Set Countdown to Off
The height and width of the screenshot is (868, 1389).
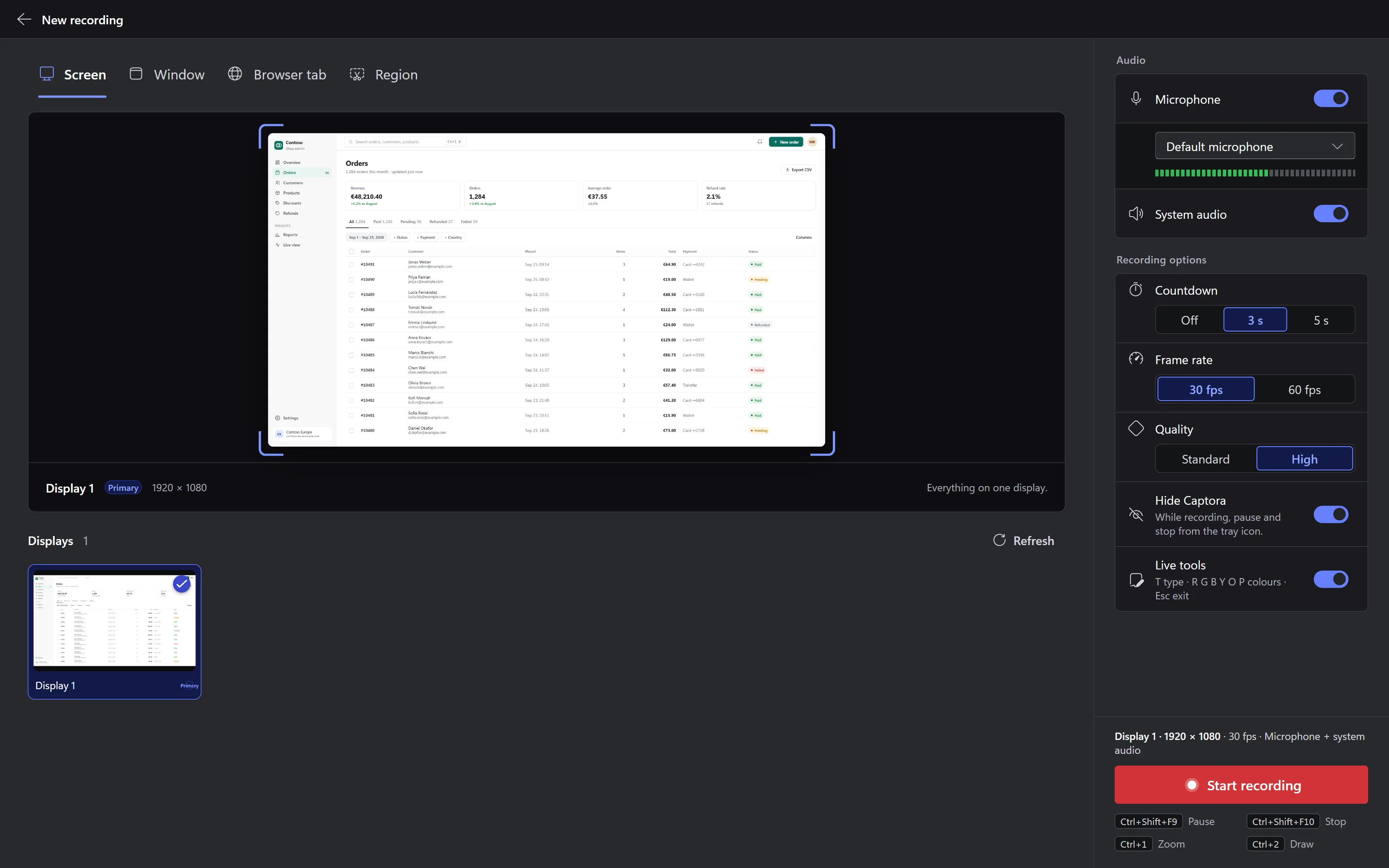1189,320
